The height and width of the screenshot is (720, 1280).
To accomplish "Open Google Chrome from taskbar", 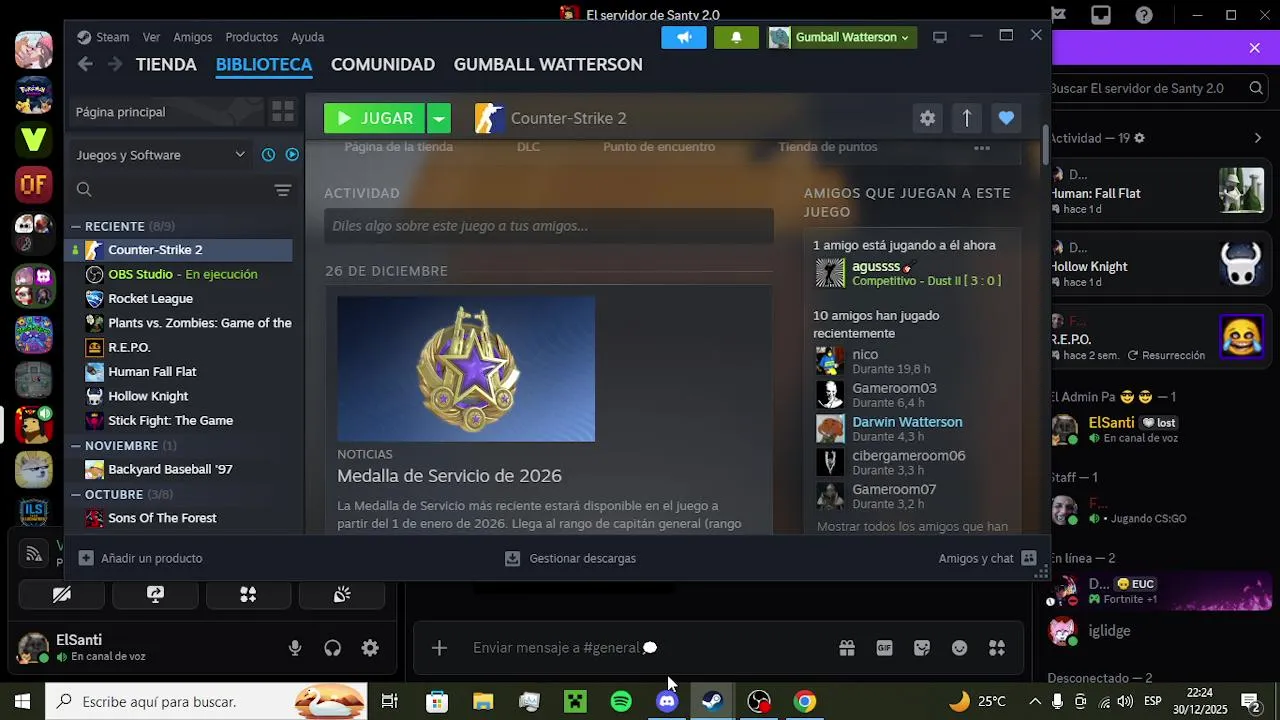I will coord(805,702).
